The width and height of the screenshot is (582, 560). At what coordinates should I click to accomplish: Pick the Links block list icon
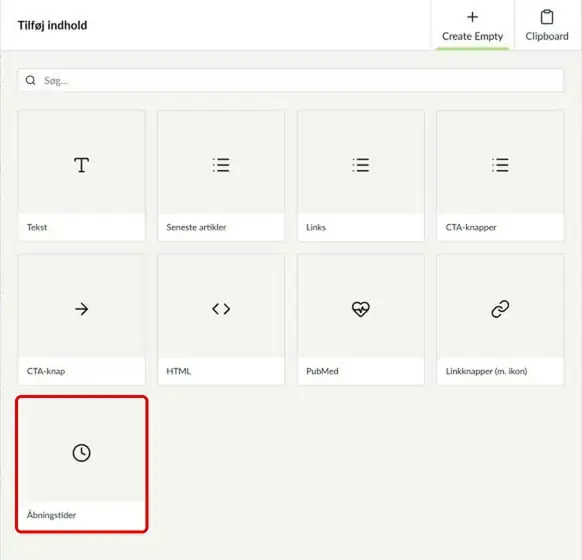[361, 165]
